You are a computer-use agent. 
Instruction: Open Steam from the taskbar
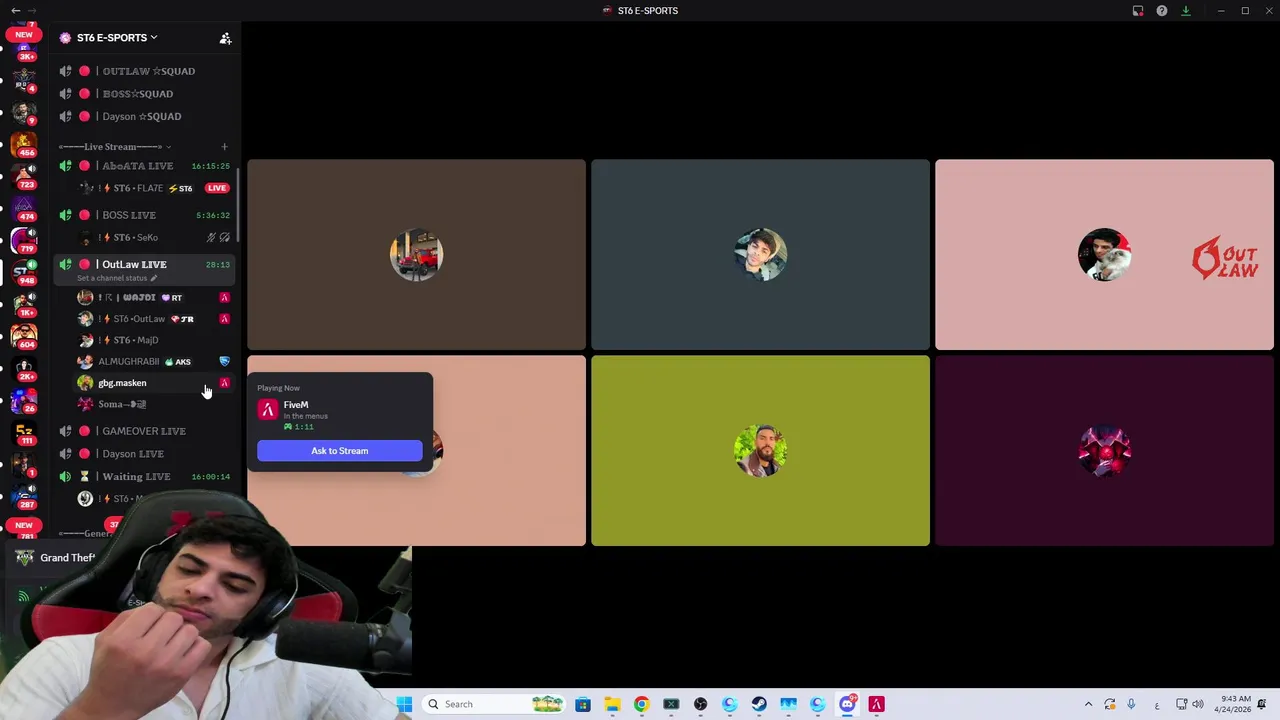click(759, 704)
